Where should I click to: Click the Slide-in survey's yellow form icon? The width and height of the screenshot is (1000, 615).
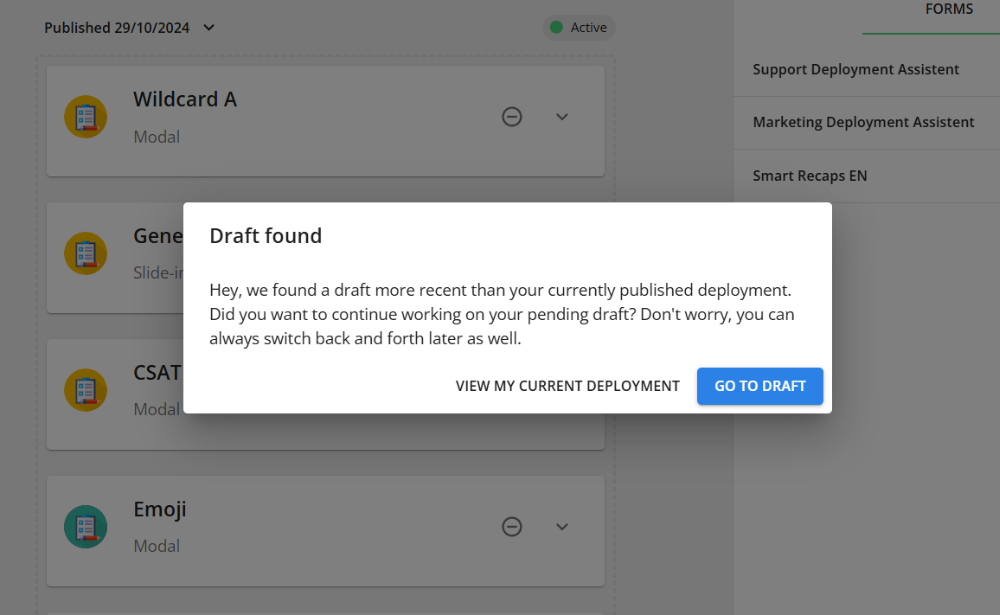[86, 253]
